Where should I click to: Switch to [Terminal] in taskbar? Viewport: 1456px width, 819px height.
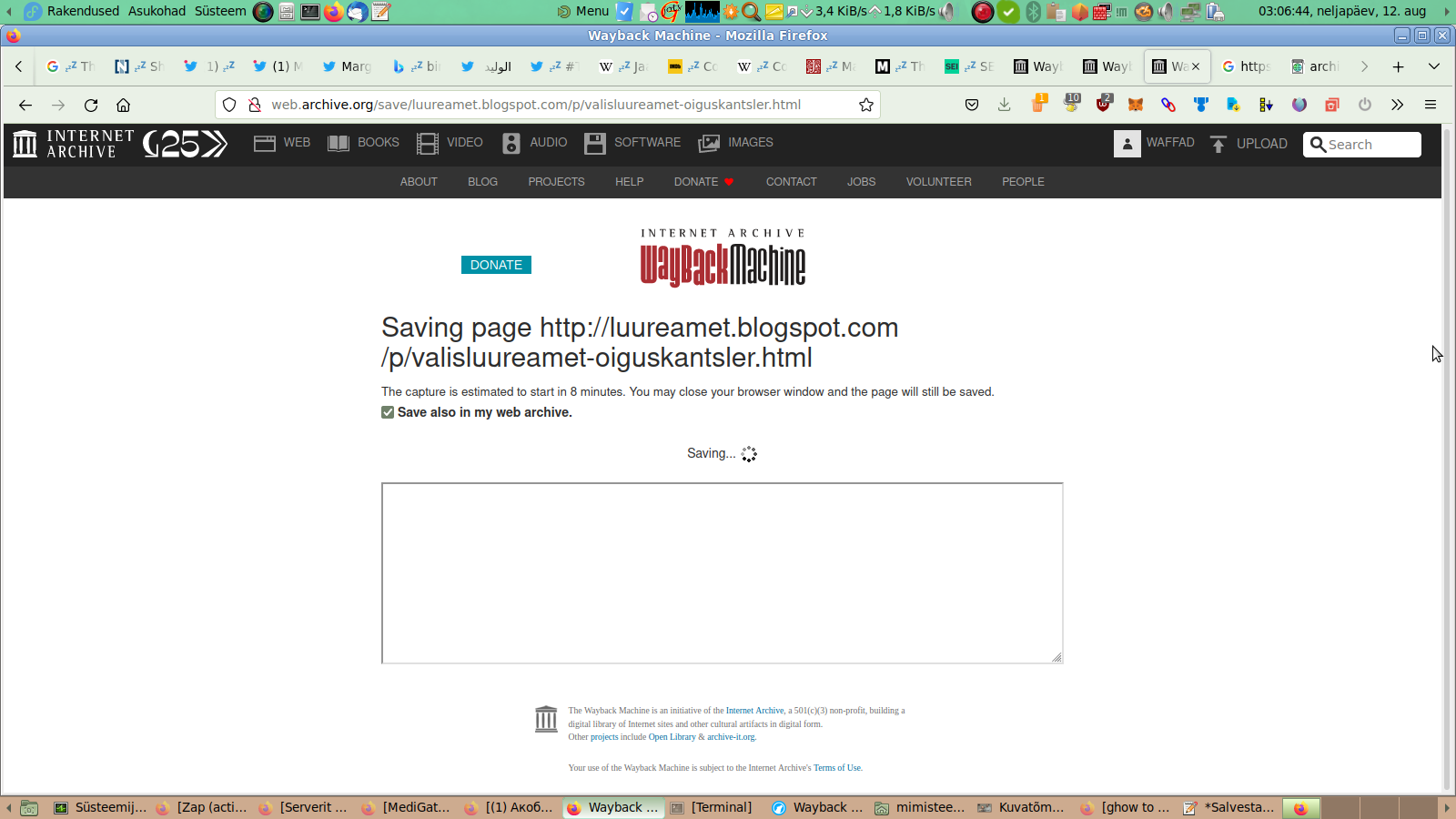713,807
